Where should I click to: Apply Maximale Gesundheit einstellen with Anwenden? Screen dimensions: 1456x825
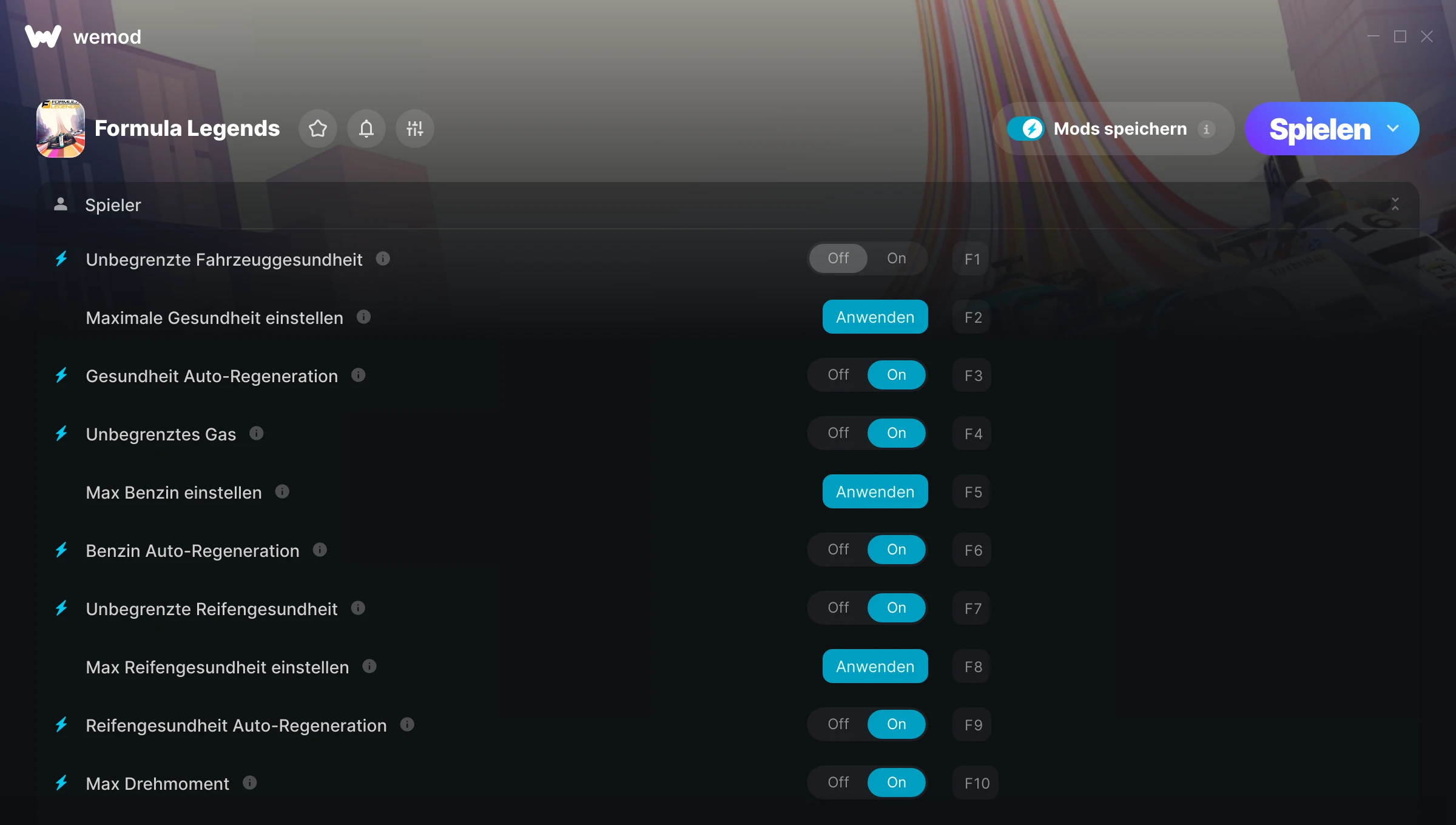tap(875, 317)
